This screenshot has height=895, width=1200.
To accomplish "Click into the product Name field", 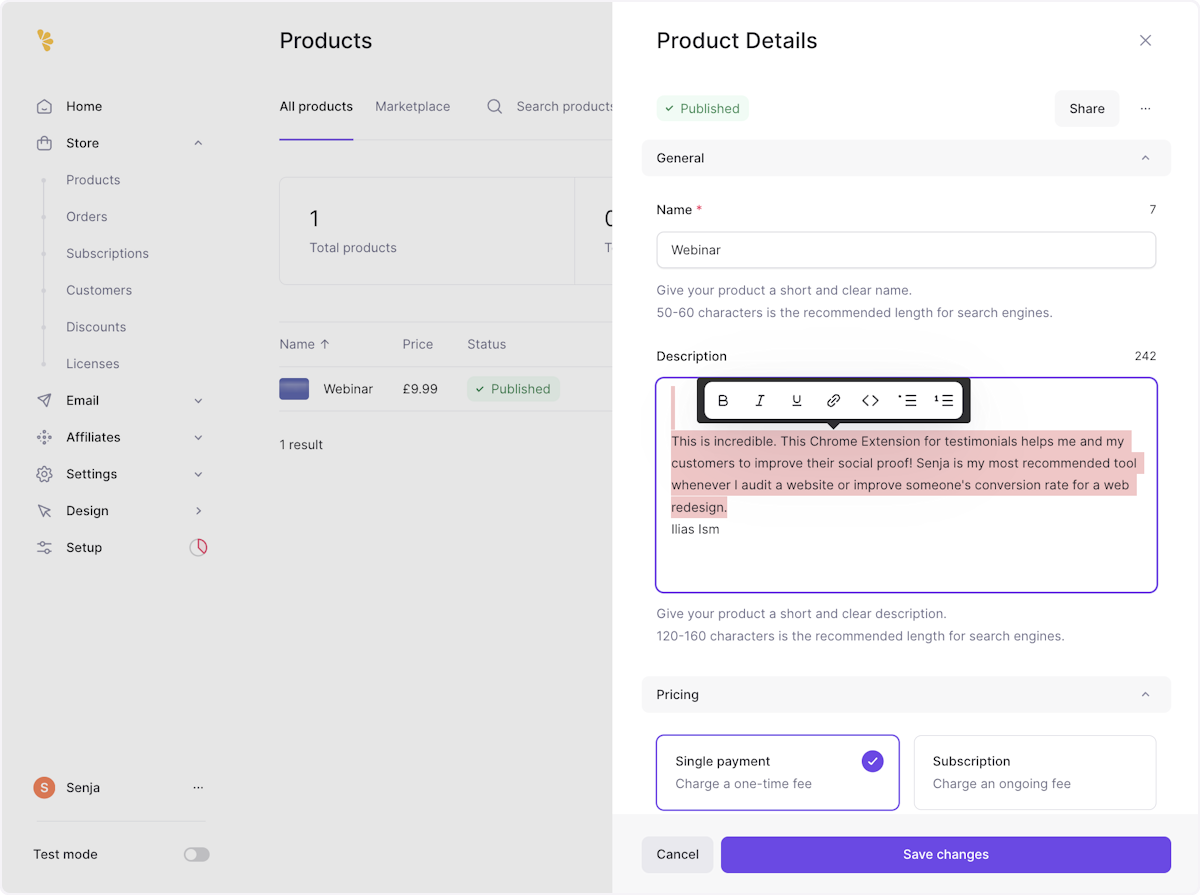I will [x=905, y=250].
